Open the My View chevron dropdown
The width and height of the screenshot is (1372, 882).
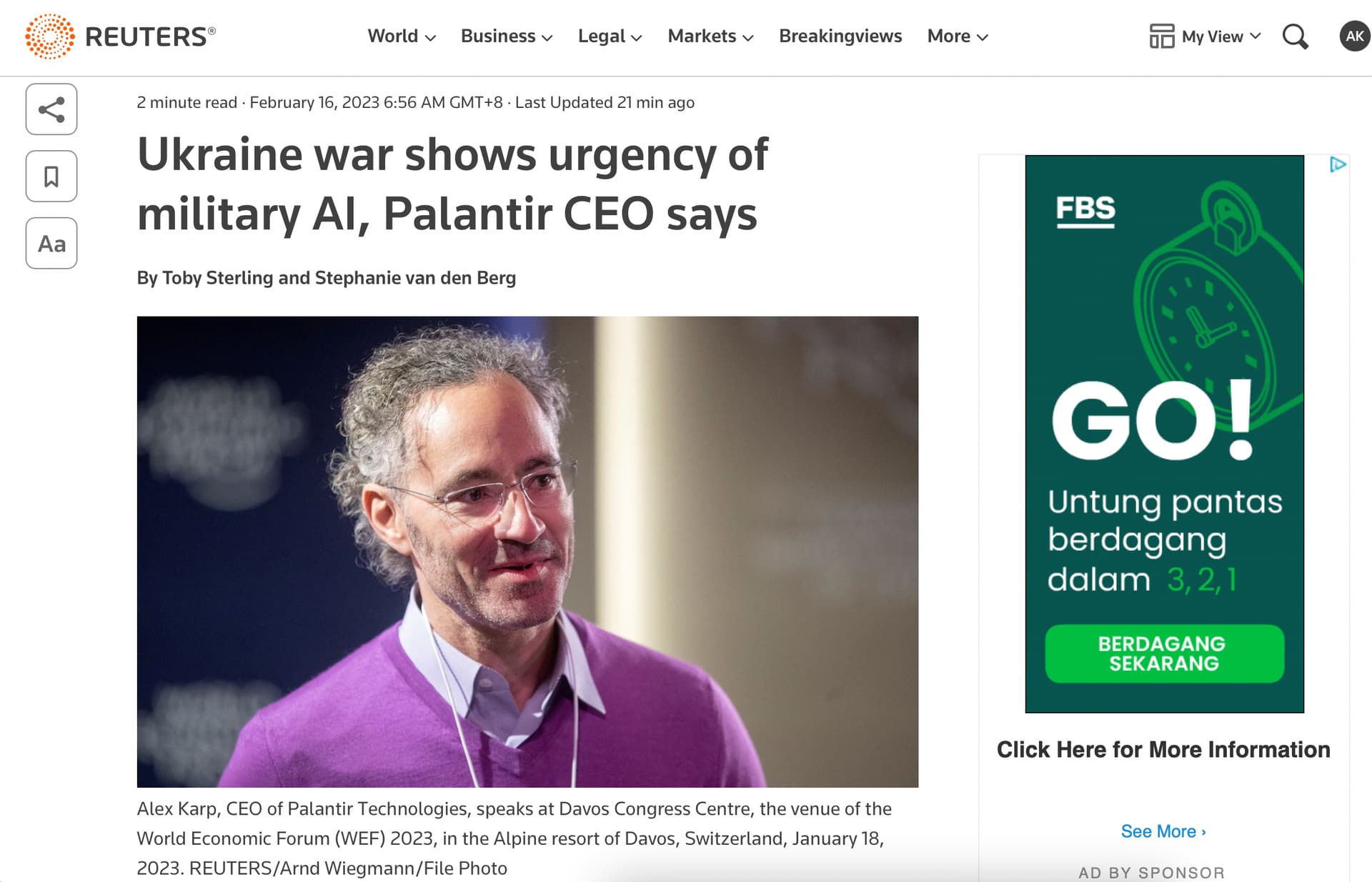click(x=1256, y=36)
